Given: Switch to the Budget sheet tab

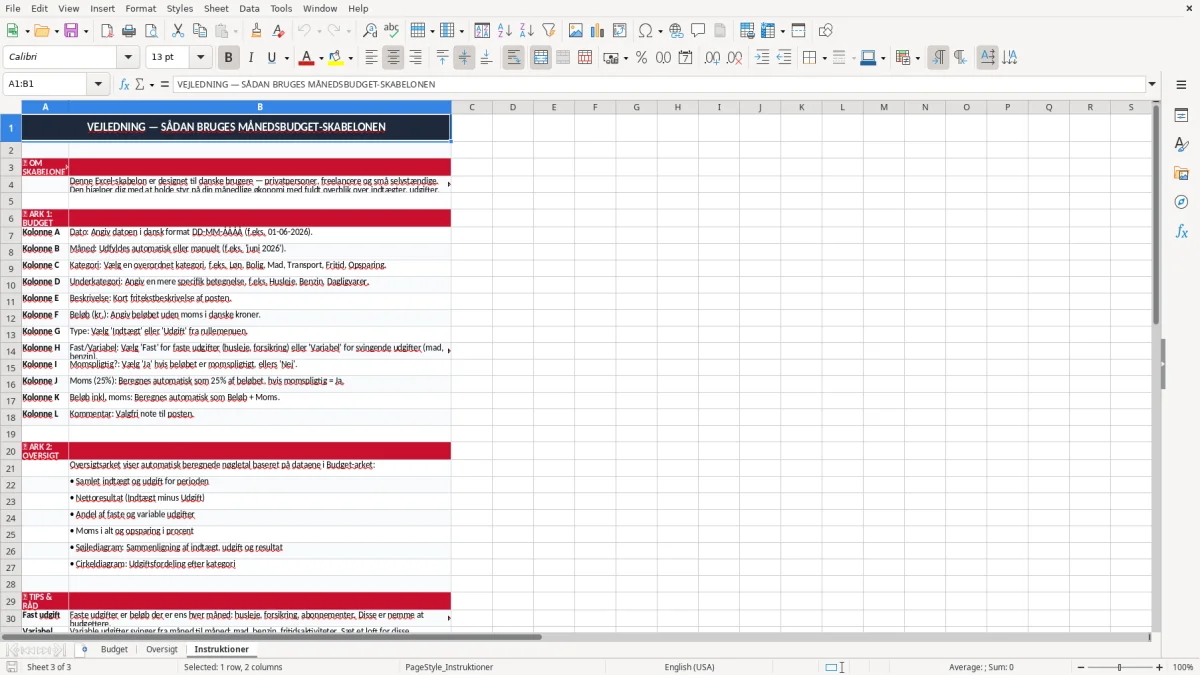Looking at the screenshot, I should point(114,650).
